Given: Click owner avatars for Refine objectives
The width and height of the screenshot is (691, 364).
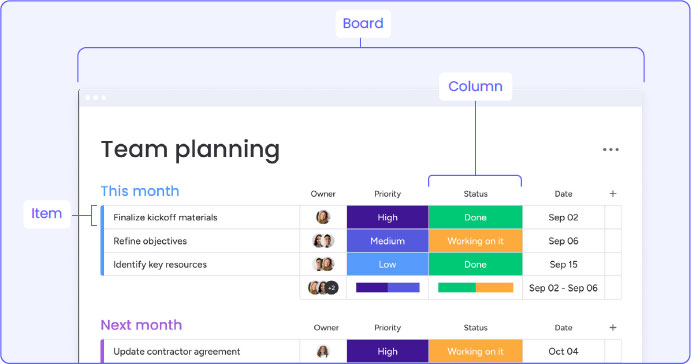Looking at the screenshot, I should 323,241.
